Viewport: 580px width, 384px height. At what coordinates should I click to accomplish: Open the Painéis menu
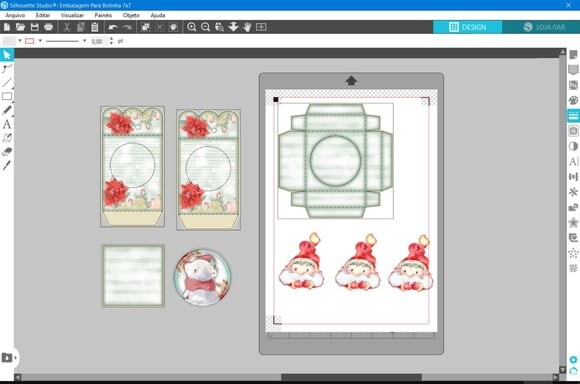[103, 15]
